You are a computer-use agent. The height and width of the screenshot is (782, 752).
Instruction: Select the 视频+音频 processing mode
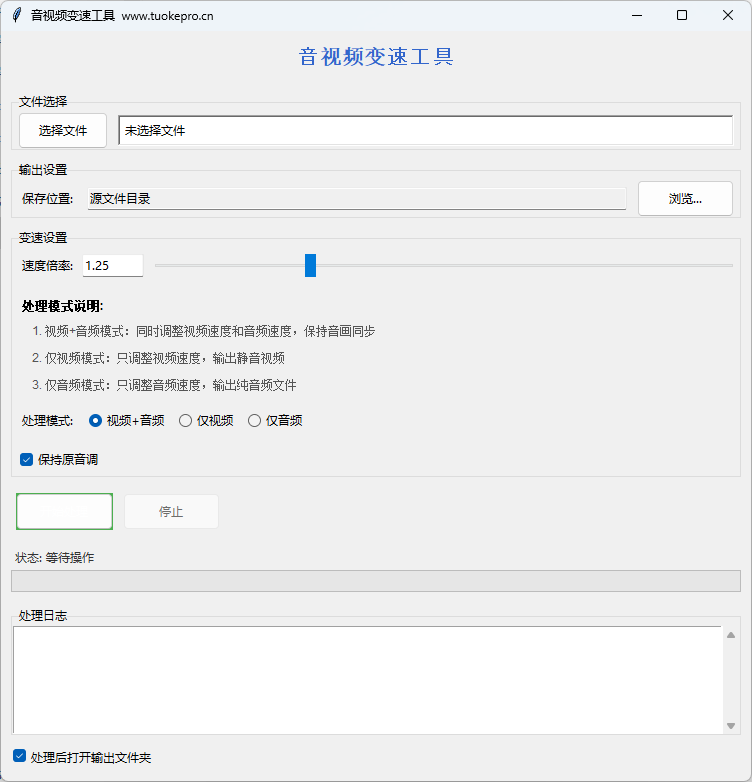coord(96,421)
